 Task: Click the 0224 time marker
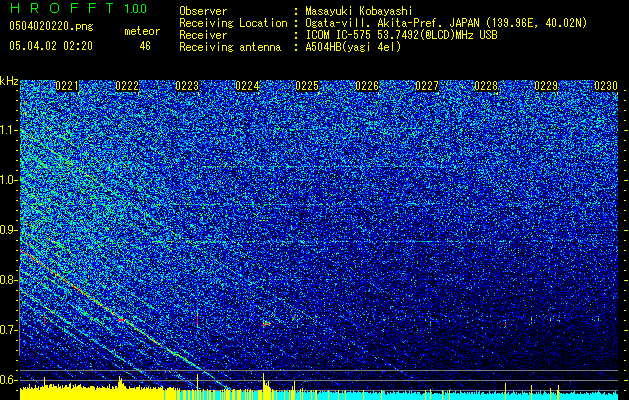click(x=247, y=86)
